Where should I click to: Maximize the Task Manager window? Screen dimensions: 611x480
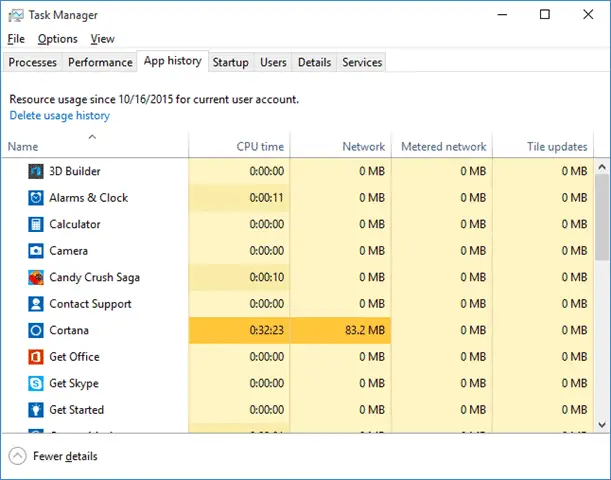[545, 15]
